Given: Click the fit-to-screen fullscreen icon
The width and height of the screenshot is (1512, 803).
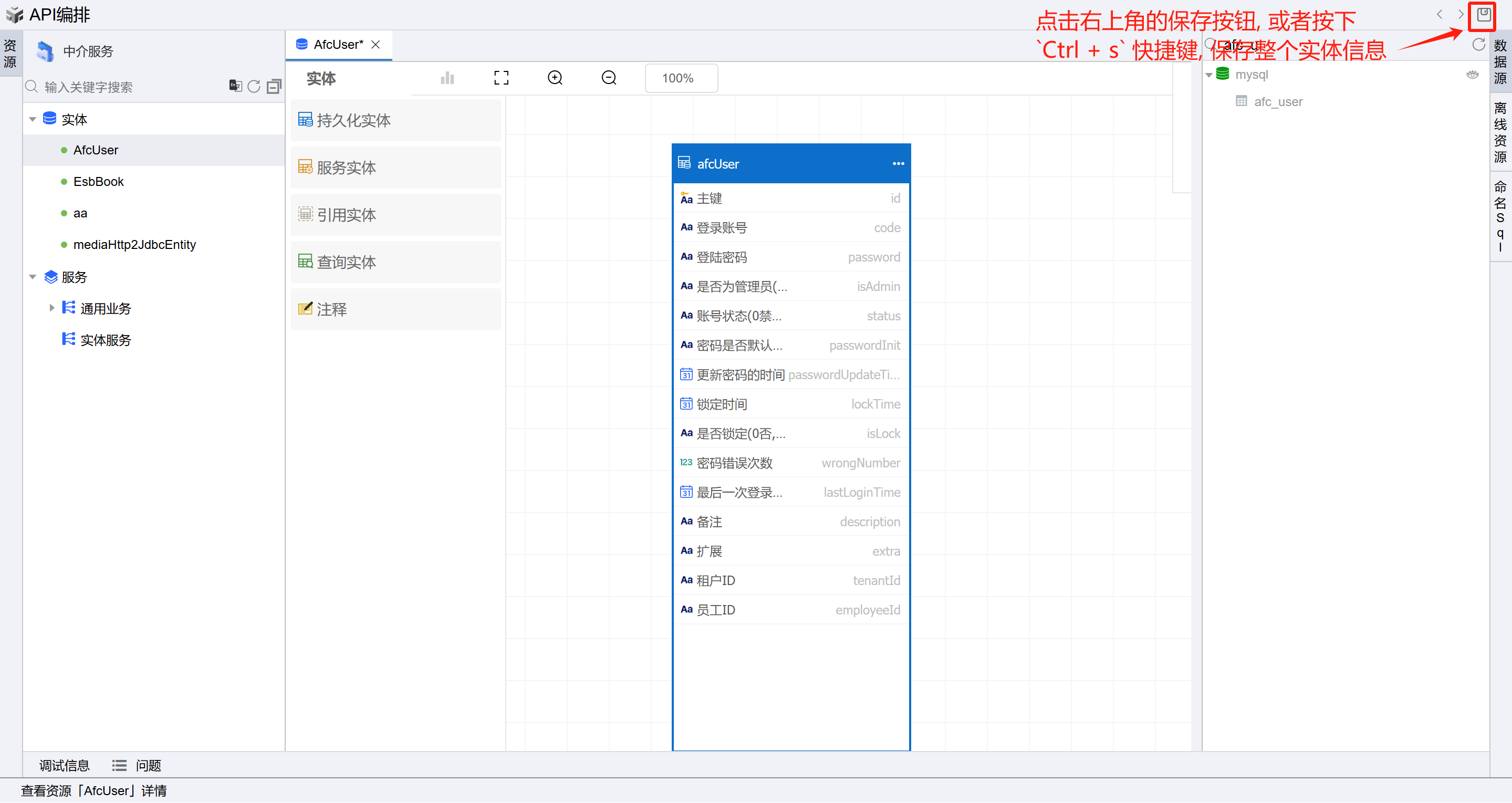Looking at the screenshot, I should click(500, 78).
